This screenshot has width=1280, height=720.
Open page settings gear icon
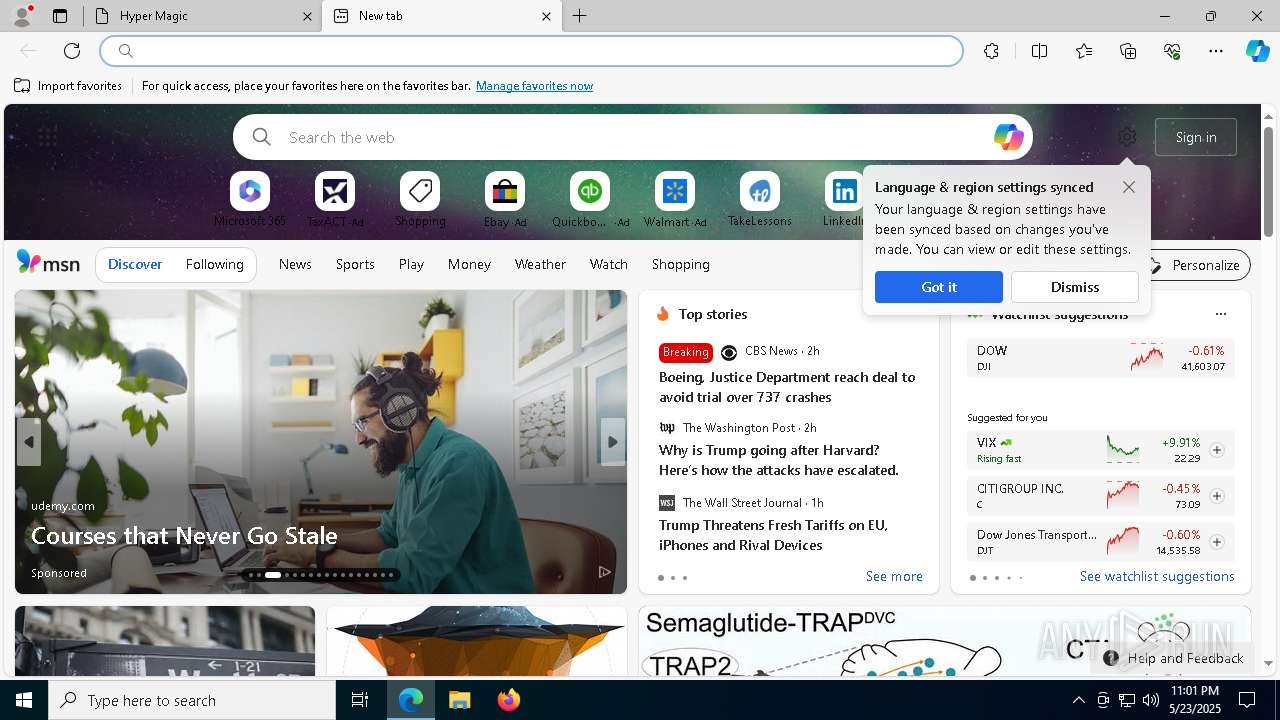pyautogui.click(x=1127, y=137)
